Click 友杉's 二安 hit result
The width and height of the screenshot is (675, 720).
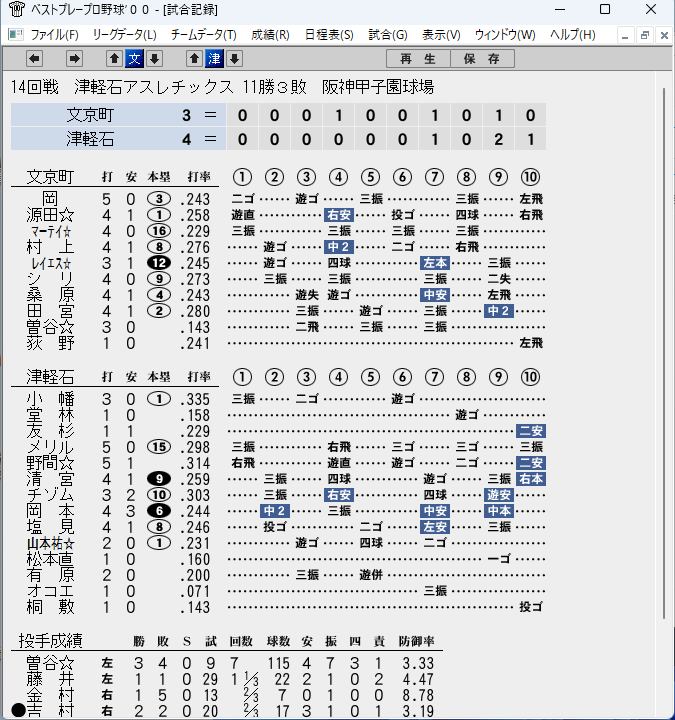pyautogui.click(x=531, y=431)
